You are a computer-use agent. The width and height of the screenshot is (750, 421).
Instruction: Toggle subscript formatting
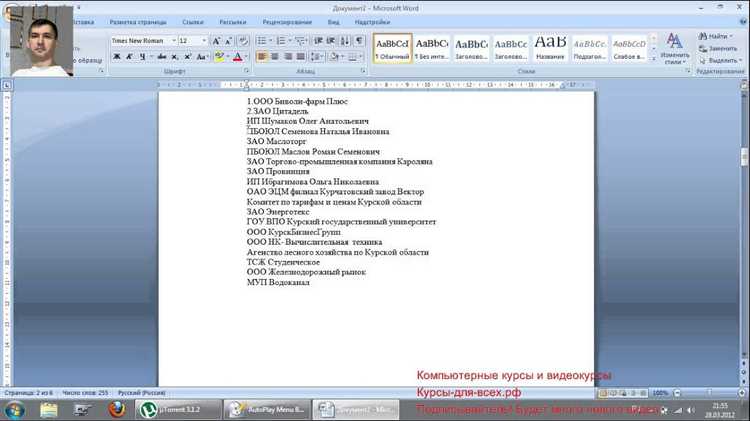point(175,57)
